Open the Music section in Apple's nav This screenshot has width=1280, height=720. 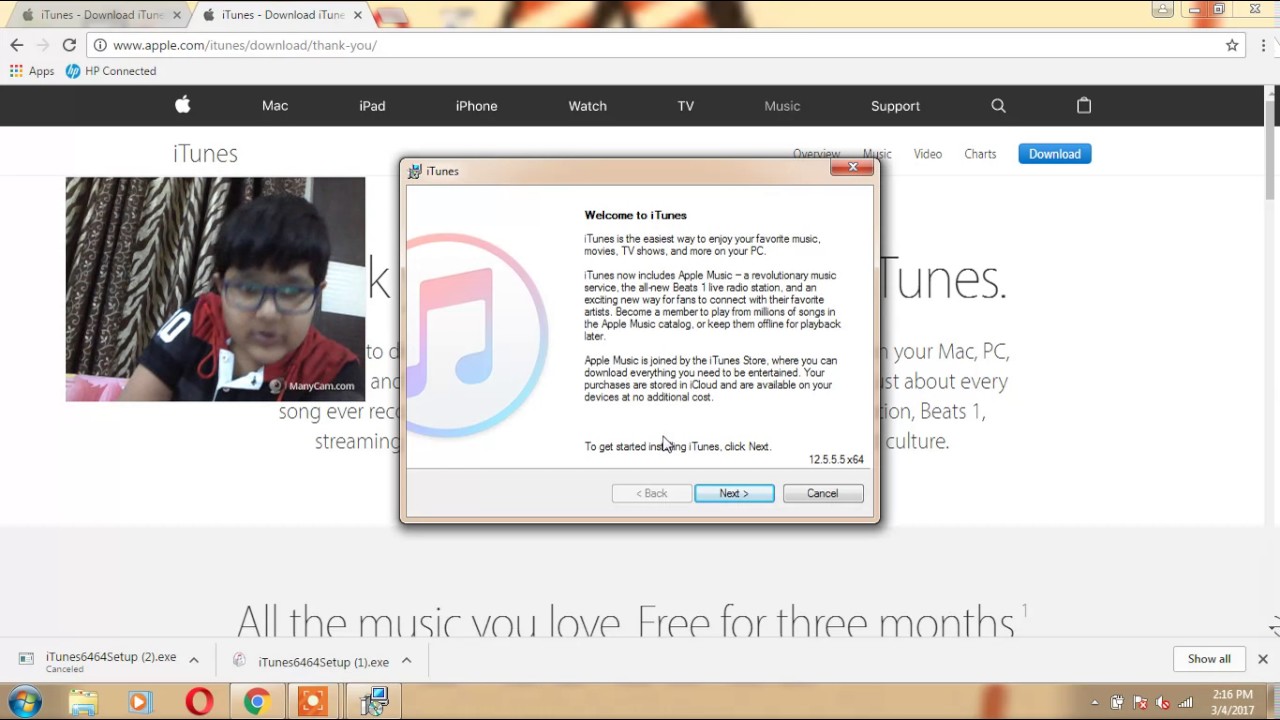tap(782, 106)
